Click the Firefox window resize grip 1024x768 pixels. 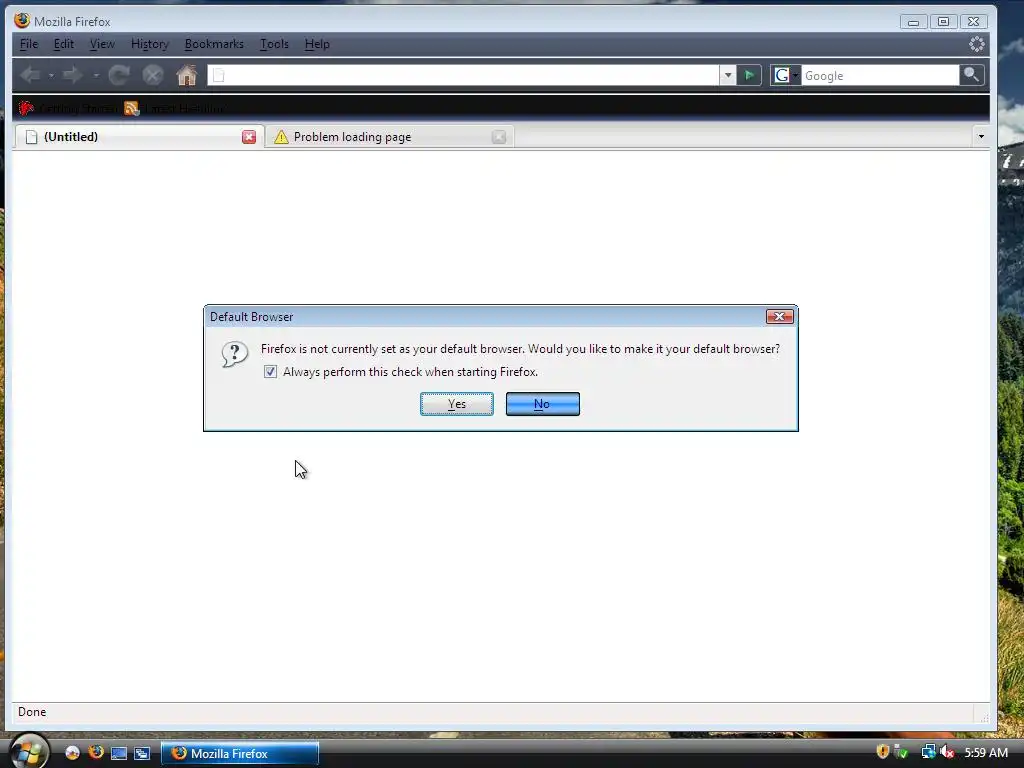984,717
